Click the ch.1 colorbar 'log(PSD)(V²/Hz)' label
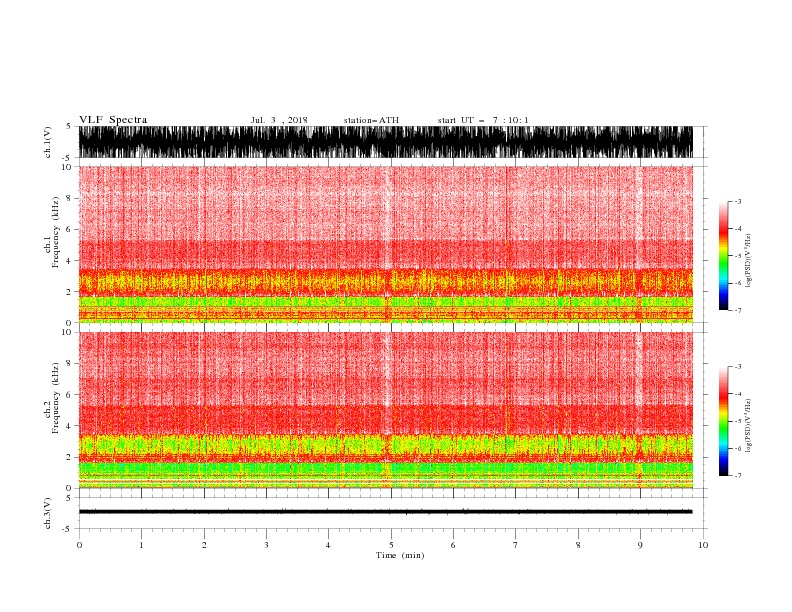The image size is (792, 612). (749, 261)
